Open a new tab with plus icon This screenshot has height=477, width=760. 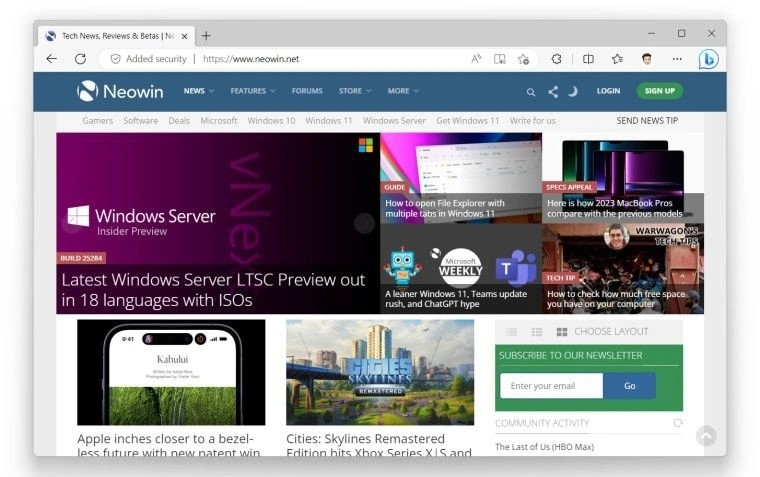[x=206, y=35]
